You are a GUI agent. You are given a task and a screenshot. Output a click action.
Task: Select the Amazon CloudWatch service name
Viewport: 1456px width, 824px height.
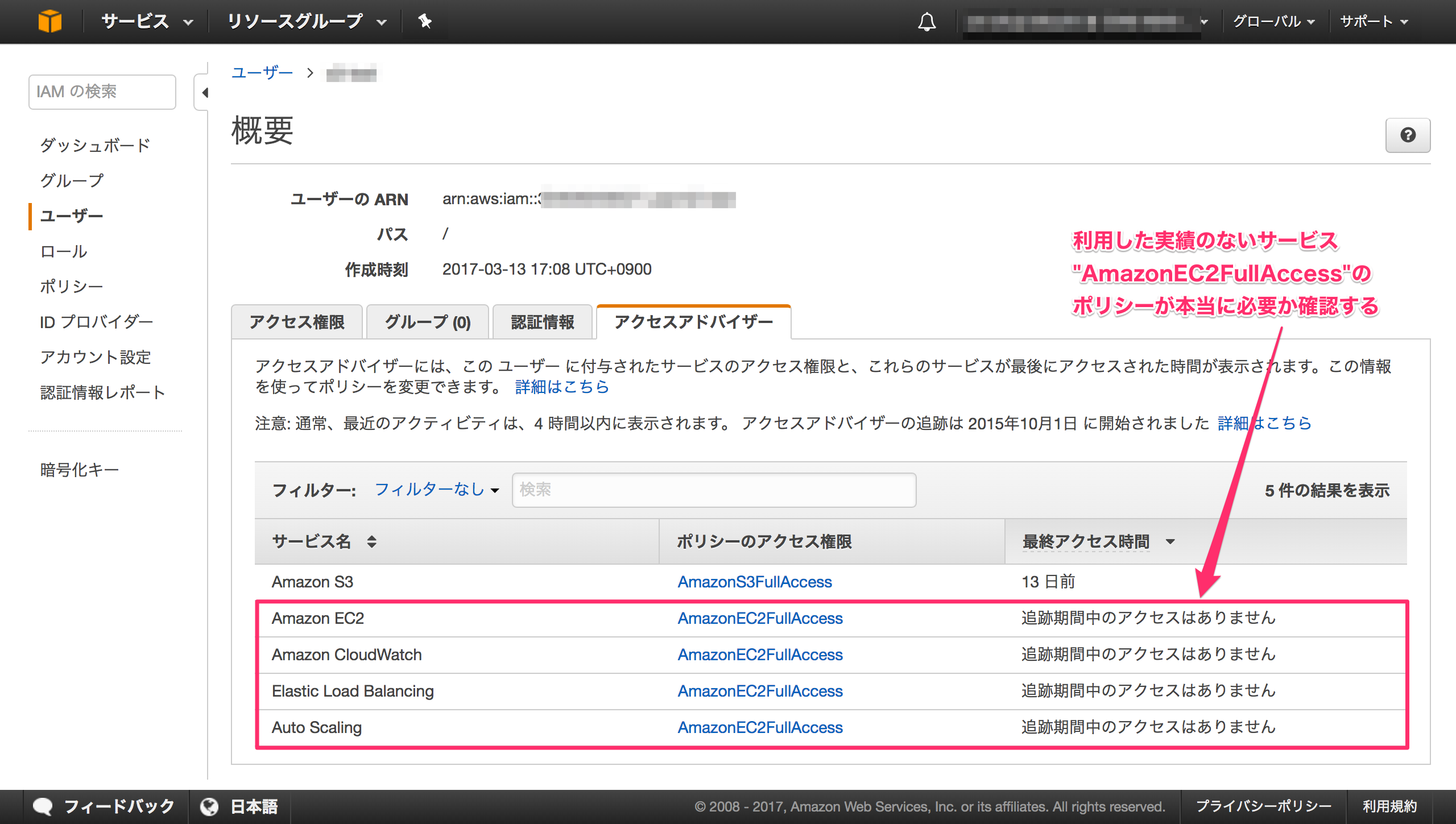pyautogui.click(x=347, y=655)
